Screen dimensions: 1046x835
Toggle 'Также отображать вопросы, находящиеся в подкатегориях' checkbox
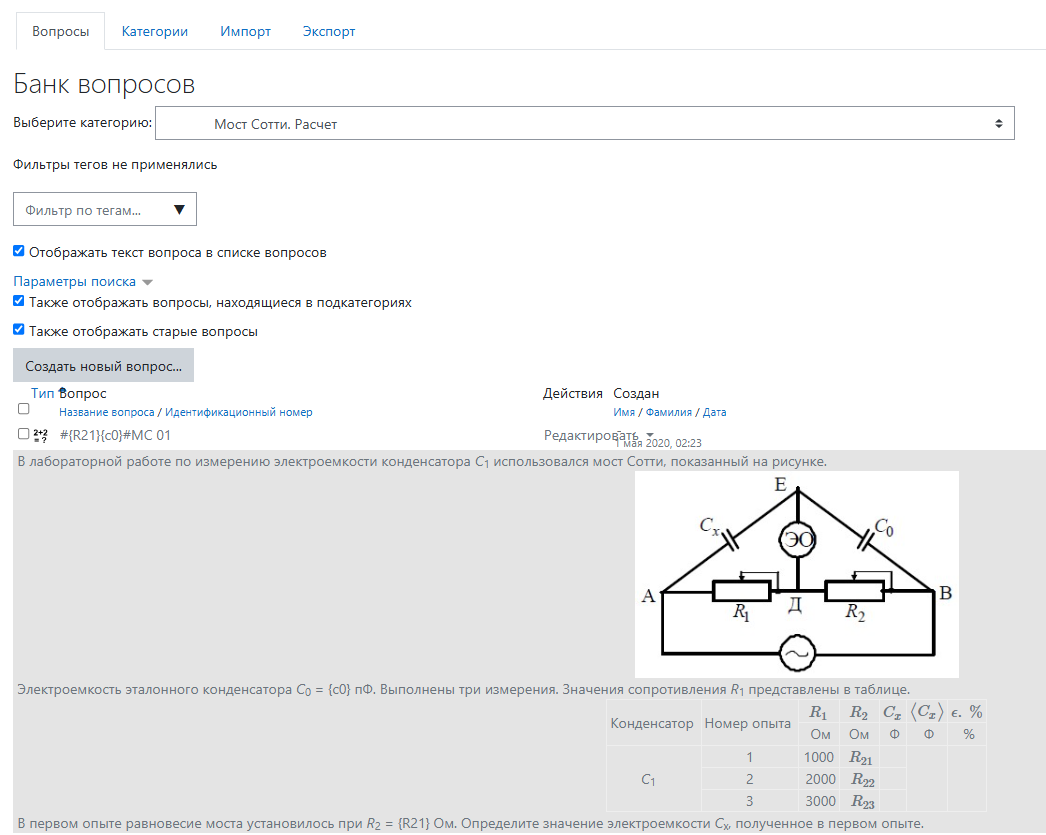(19, 301)
